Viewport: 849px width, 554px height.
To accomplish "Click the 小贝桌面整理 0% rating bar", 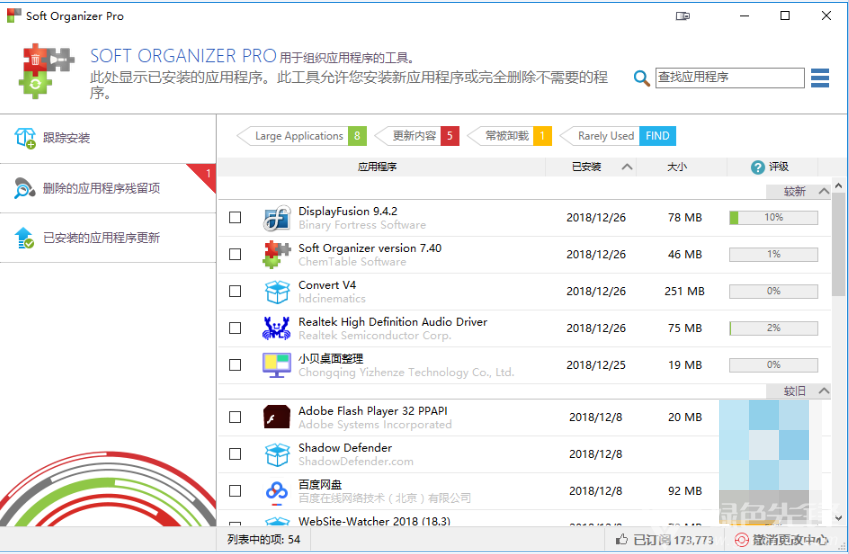I will (x=773, y=365).
